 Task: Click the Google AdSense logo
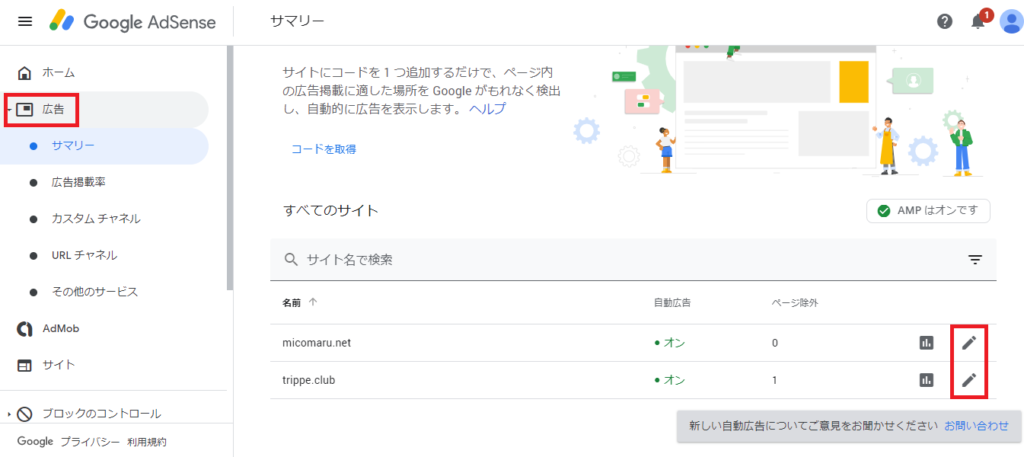tap(132, 22)
